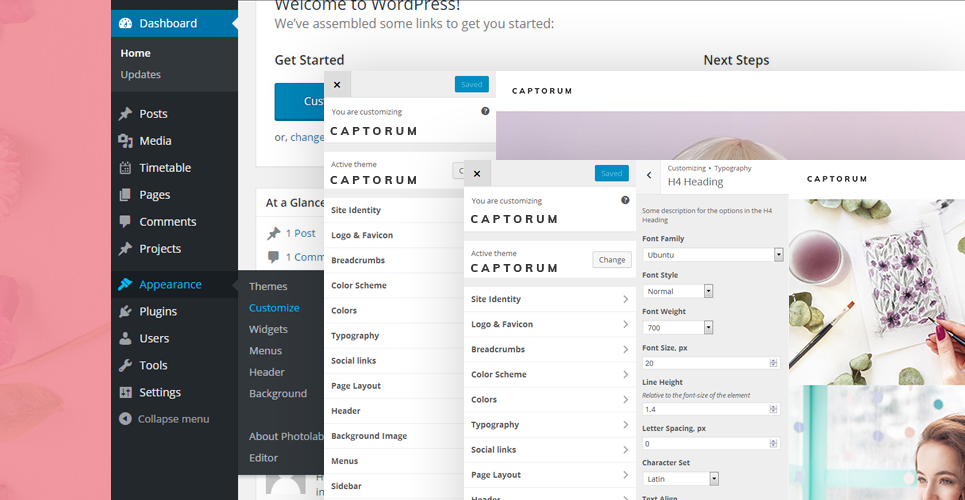Viewport: 965px width, 500px height.
Task: Click the Settings sliders icon
Action: (126, 392)
